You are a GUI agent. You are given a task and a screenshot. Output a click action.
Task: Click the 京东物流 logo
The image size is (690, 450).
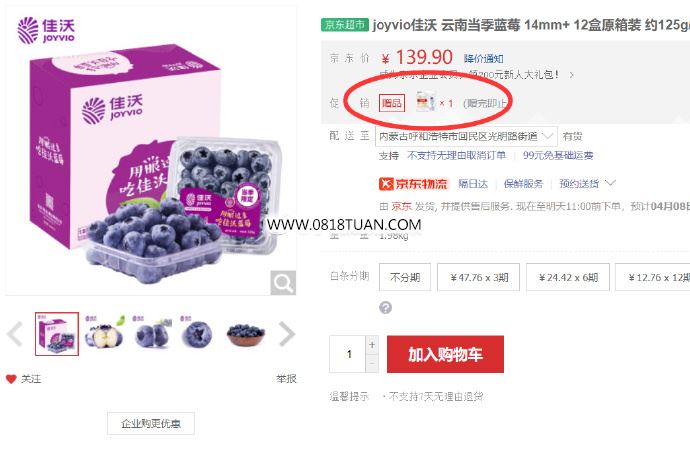pyautogui.click(x=413, y=184)
